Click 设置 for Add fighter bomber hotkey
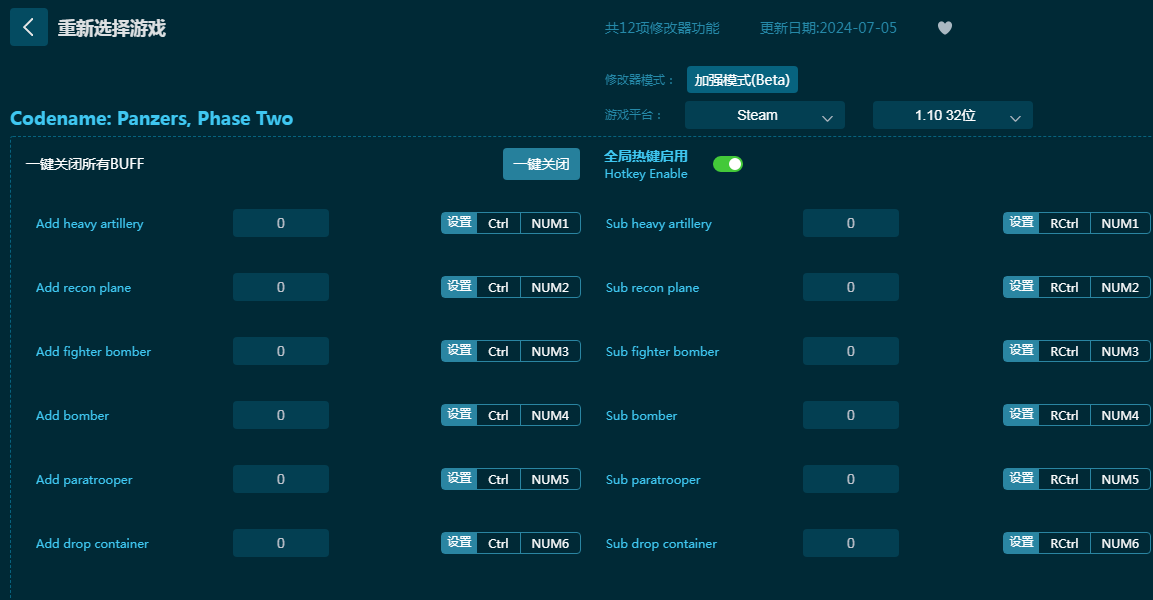The height and width of the screenshot is (600, 1153). (x=460, y=351)
